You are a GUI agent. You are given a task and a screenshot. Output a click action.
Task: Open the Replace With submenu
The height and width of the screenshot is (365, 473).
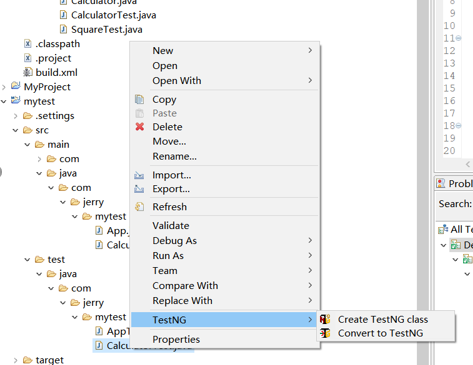(225, 301)
